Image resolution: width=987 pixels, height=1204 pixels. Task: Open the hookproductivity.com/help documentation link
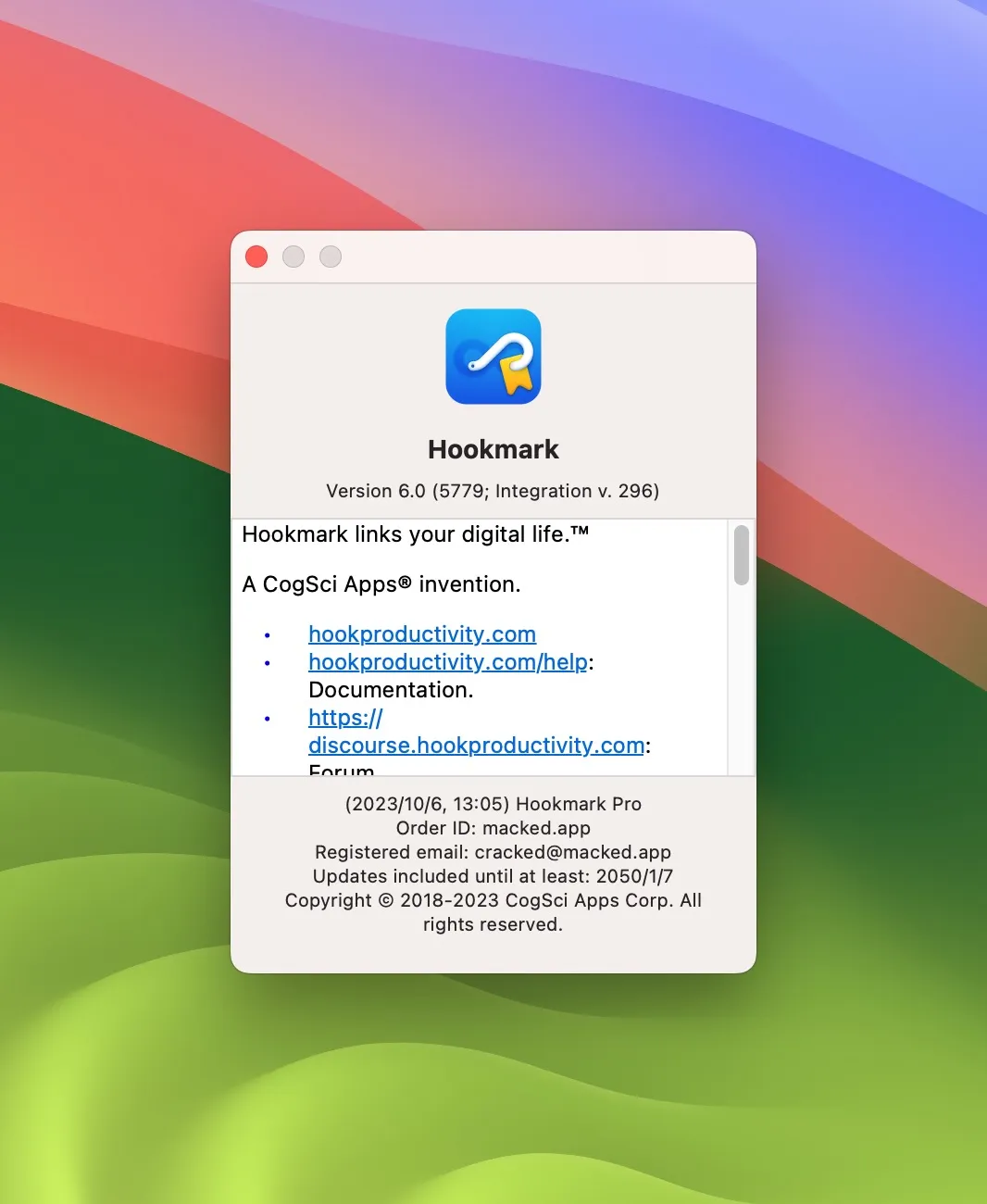pos(448,662)
